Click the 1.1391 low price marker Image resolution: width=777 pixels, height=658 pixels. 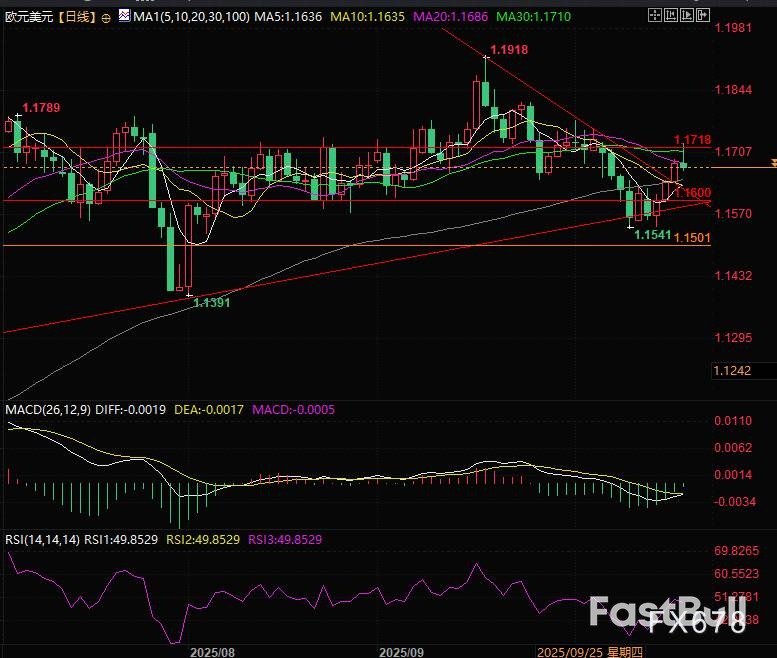click(212, 301)
